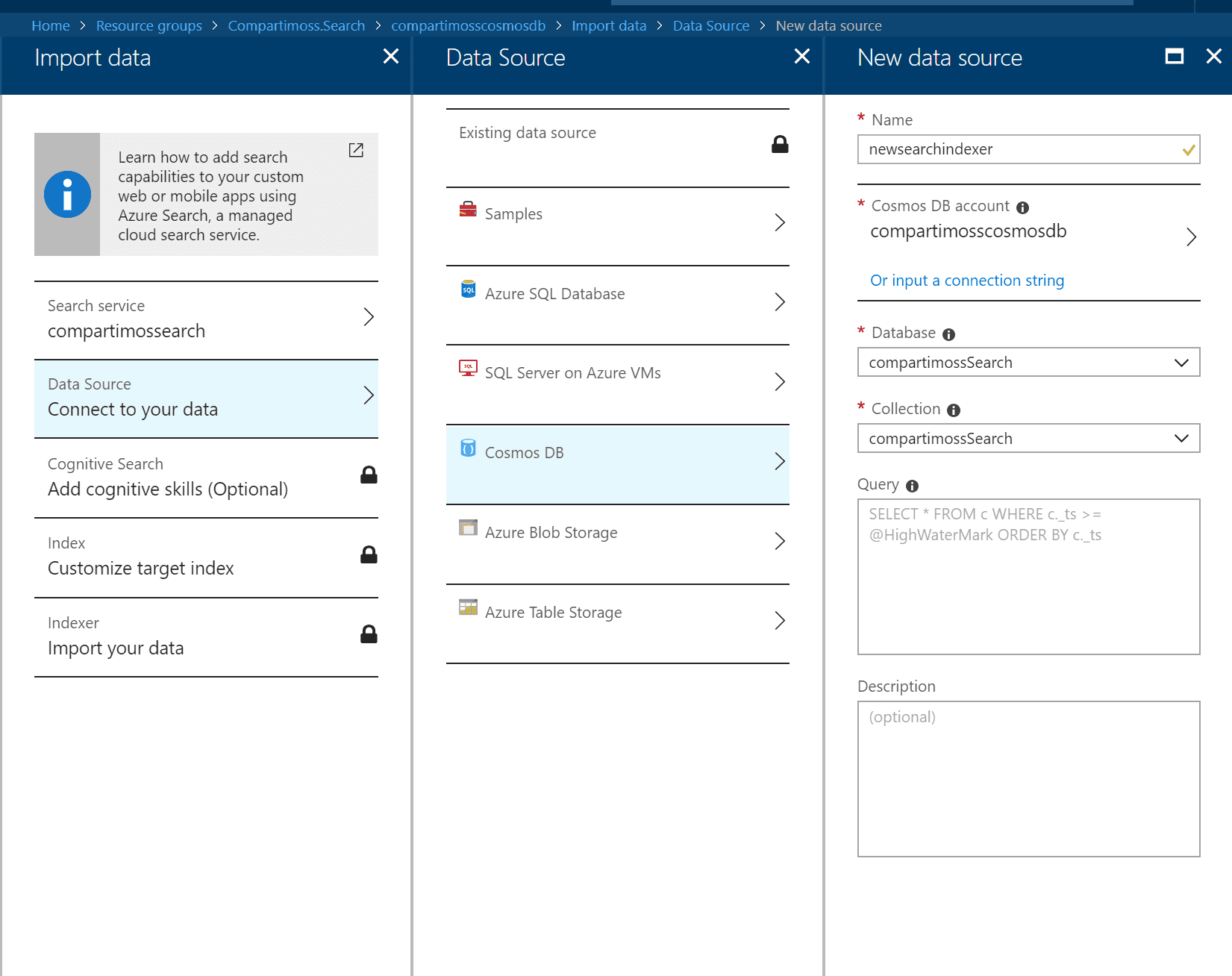Viewport: 1232px width, 976px height.
Task: Click info icon next to Collection label
Action: click(954, 410)
